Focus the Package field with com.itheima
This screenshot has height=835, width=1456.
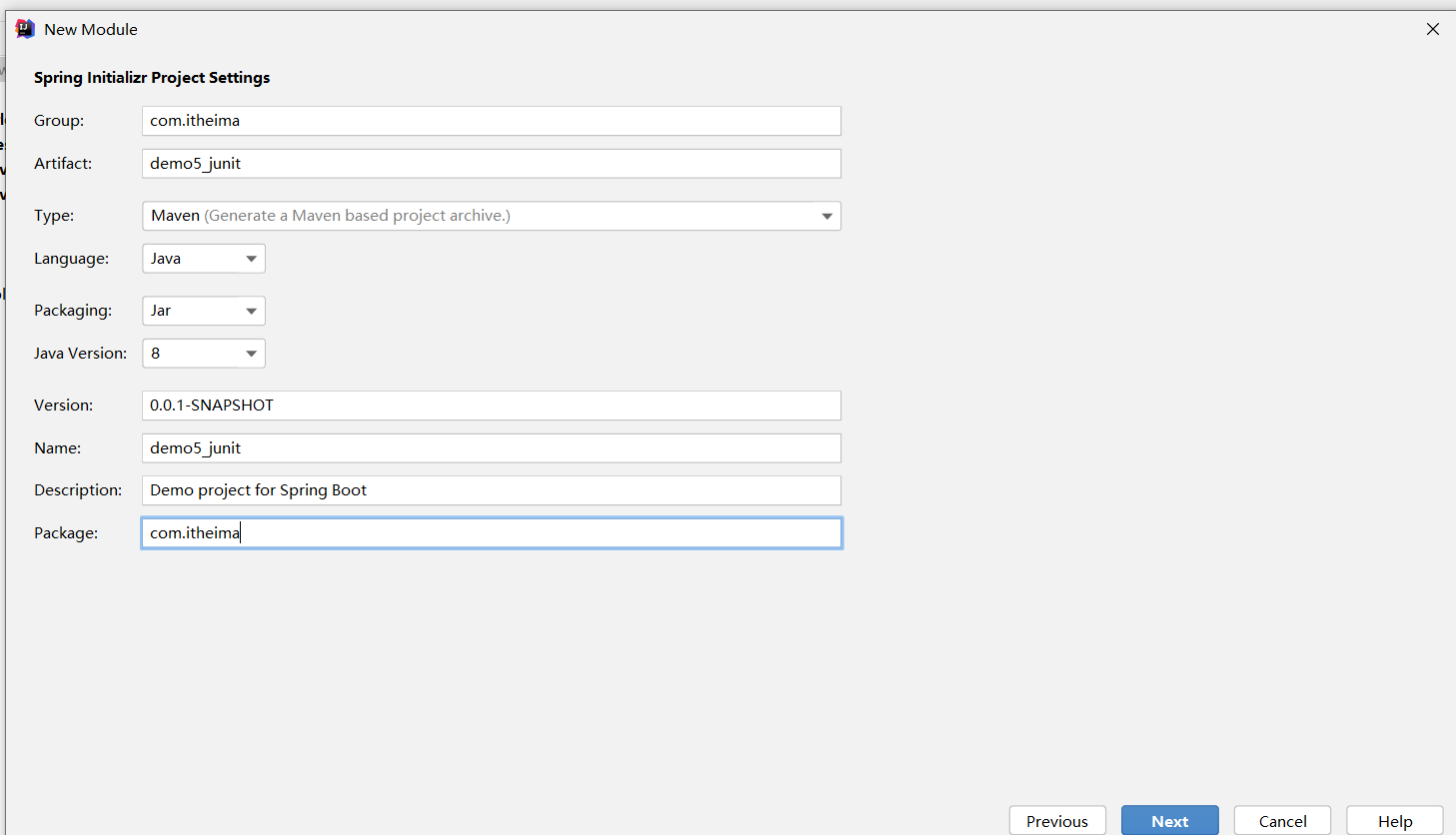491,533
